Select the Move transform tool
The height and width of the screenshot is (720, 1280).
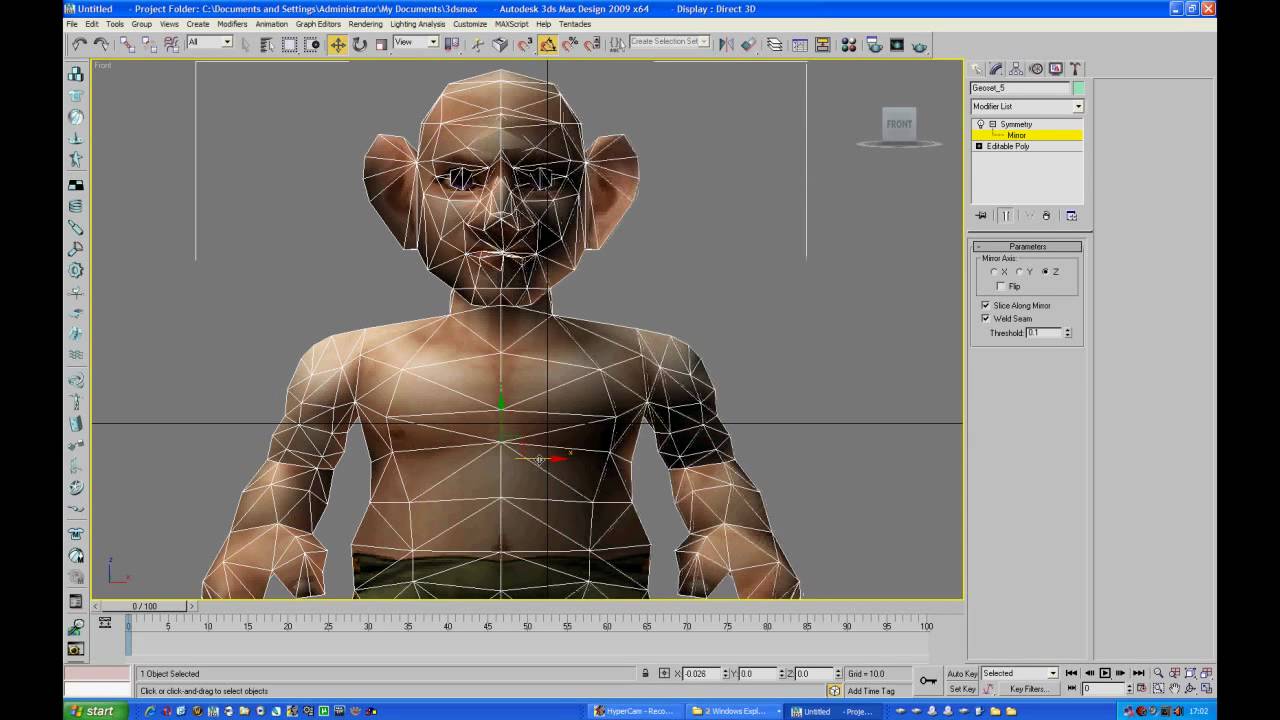[338, 44]
